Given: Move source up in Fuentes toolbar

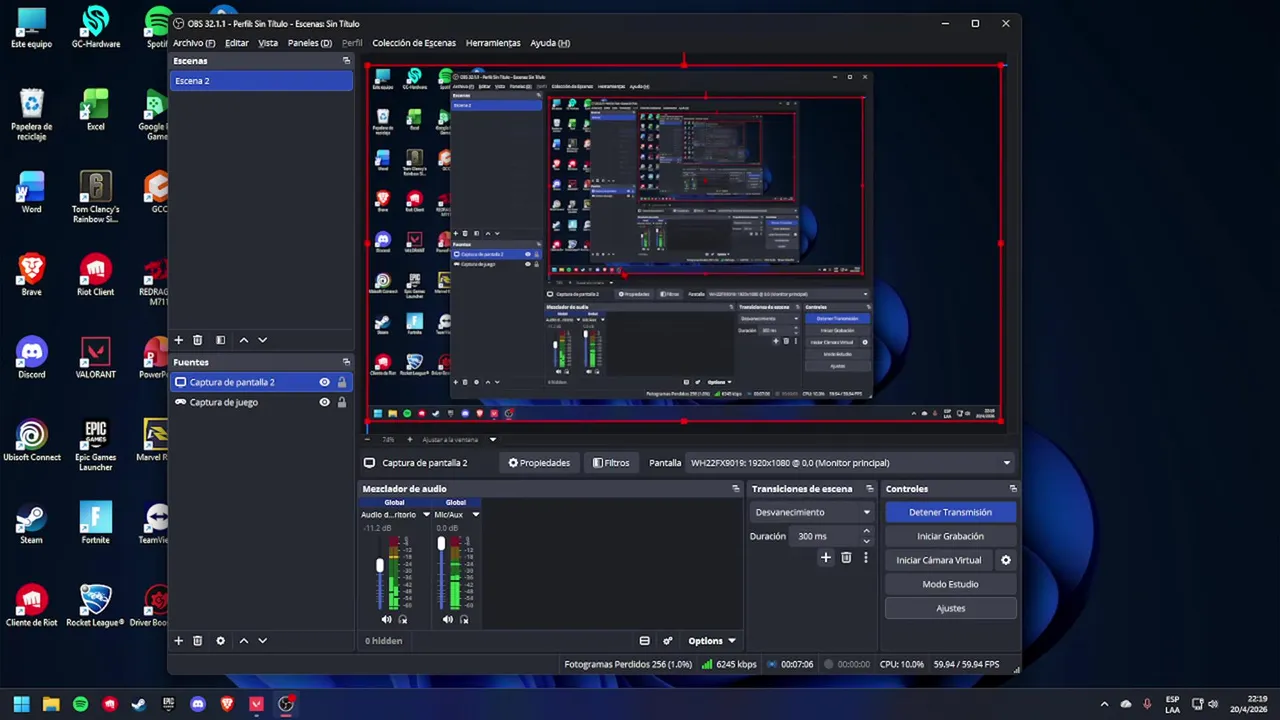Looking at the screenshot, I should coord(243,641).
